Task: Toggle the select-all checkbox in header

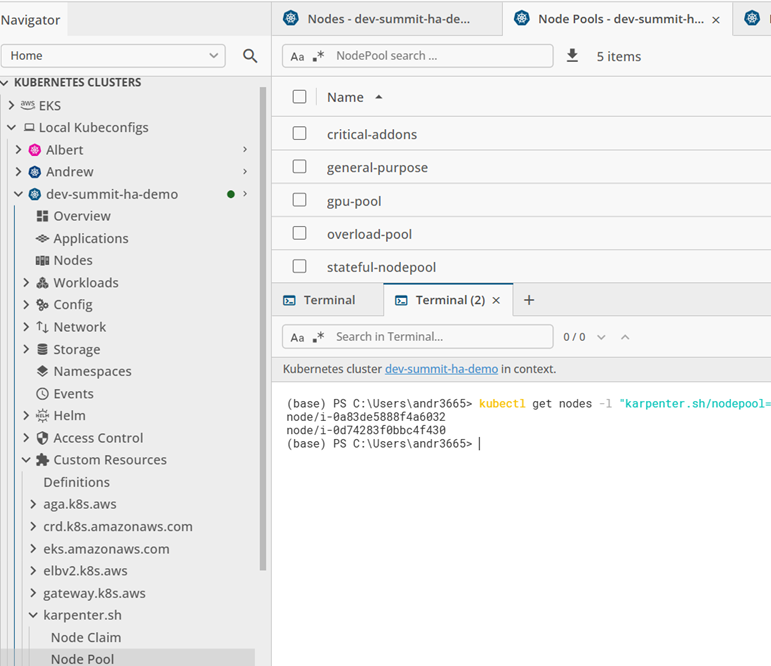Action: tap(299, 97)
